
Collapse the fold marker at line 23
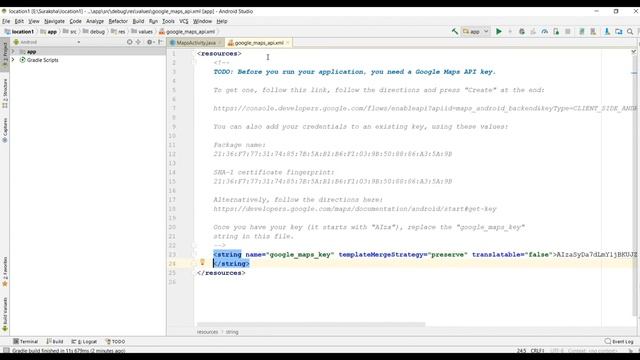(195, 254)
